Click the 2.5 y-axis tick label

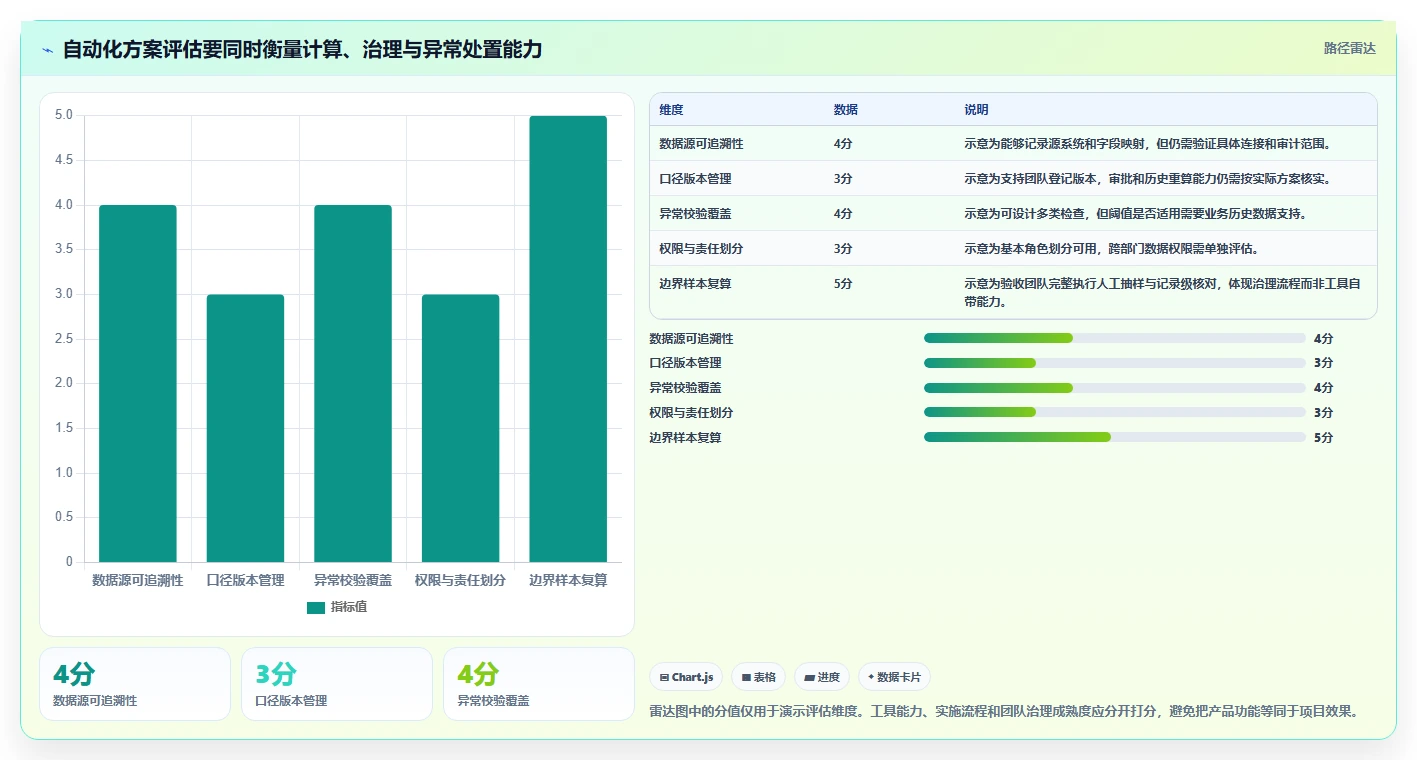point(64,339)
